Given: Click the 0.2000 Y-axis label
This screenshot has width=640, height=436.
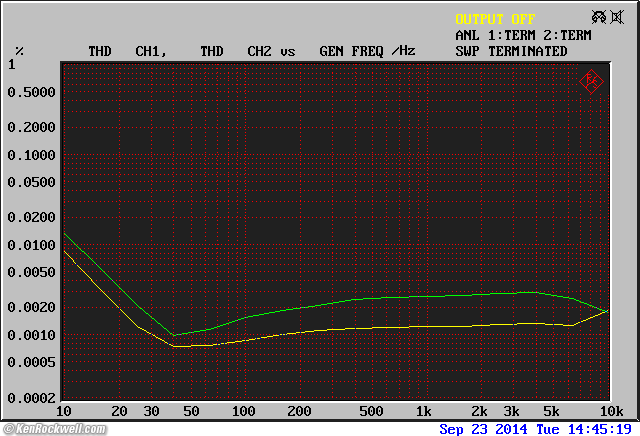Looking at the screenshot, I should click(x=31, y=127).
